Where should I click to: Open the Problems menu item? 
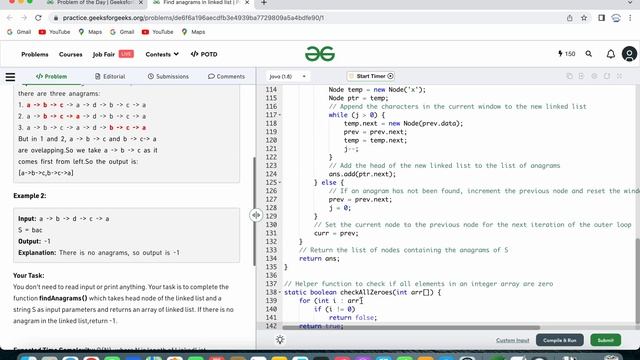[35, 54]
